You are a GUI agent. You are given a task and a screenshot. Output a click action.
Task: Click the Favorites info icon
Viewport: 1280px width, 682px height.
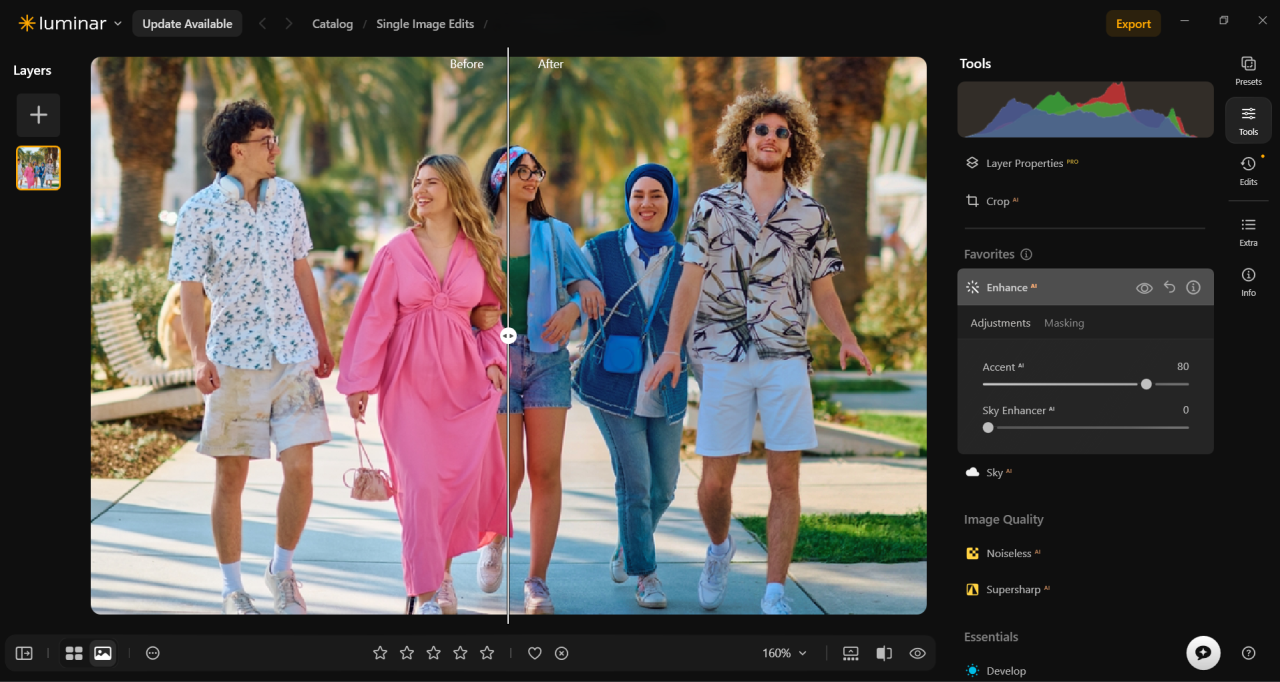click(1026, 254)
